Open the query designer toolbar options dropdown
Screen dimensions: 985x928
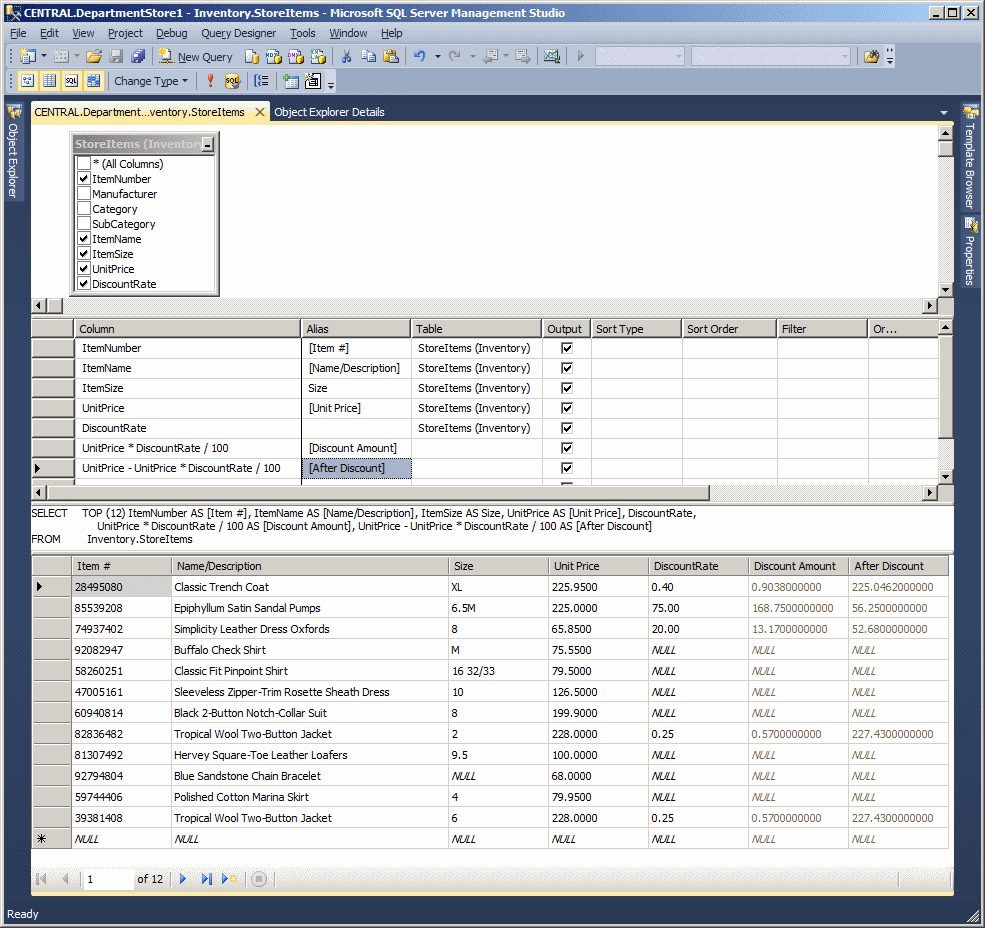331,84
